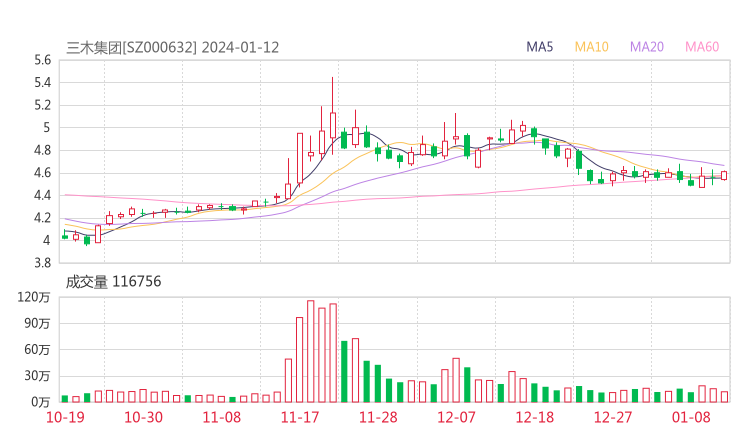The image size is (740, 440).
Task: Click the 4.4 price axis label
Action: [42, 195]
